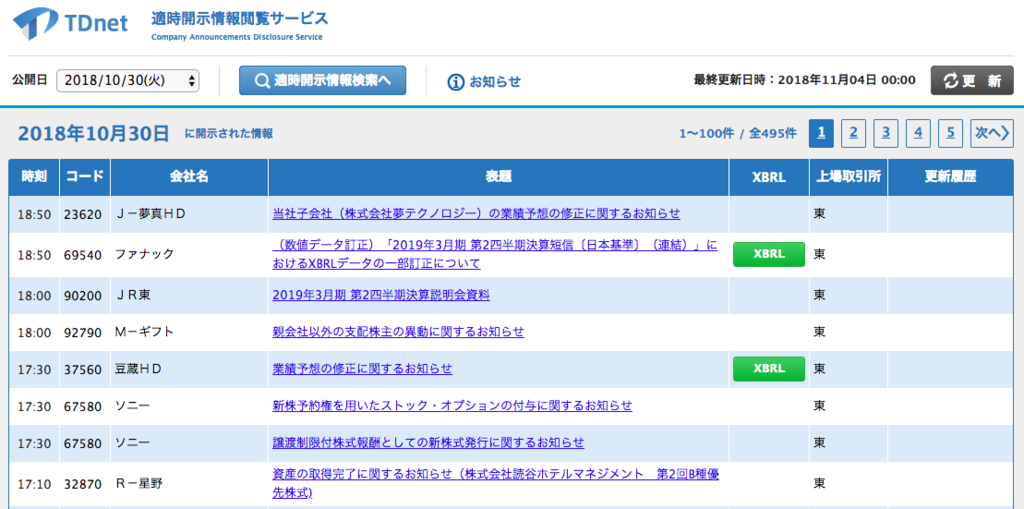
Task: Click the 次へ next page button
Action: tap(992, 133)
